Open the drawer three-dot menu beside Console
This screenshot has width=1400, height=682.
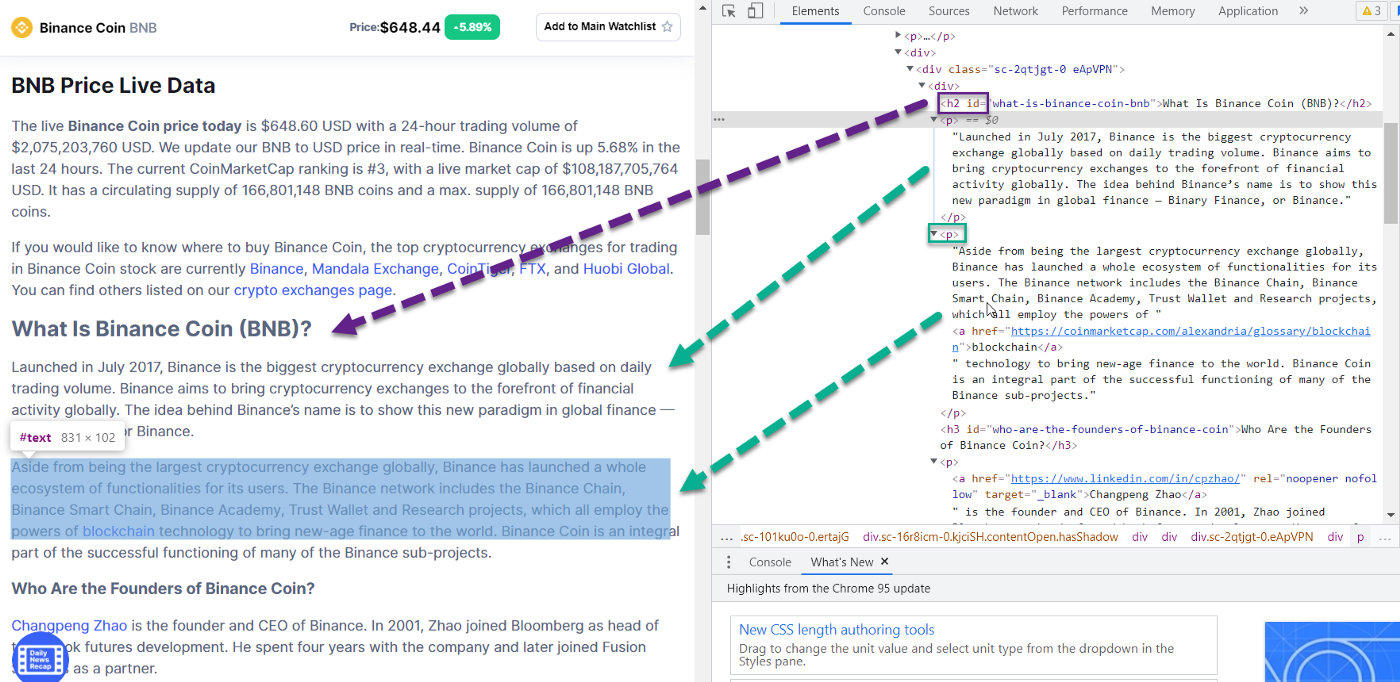(729, 562)
